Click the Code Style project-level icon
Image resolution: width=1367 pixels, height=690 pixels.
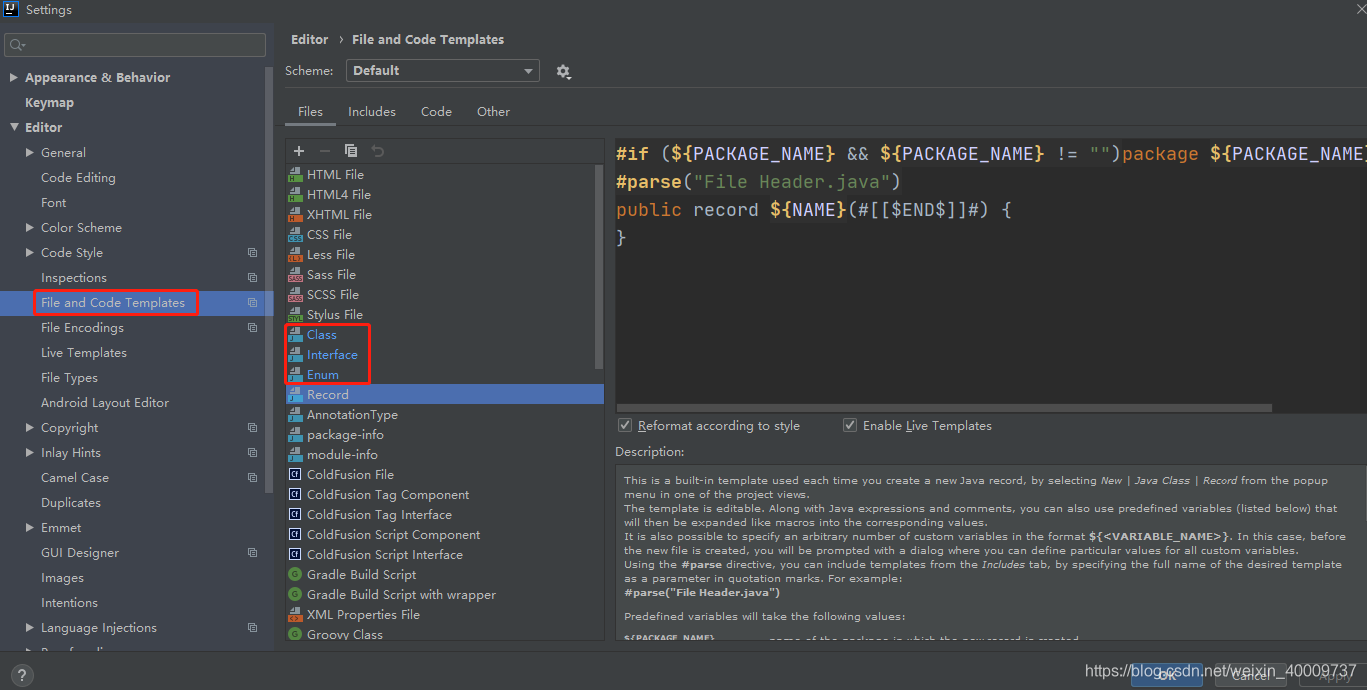(252, 253)
